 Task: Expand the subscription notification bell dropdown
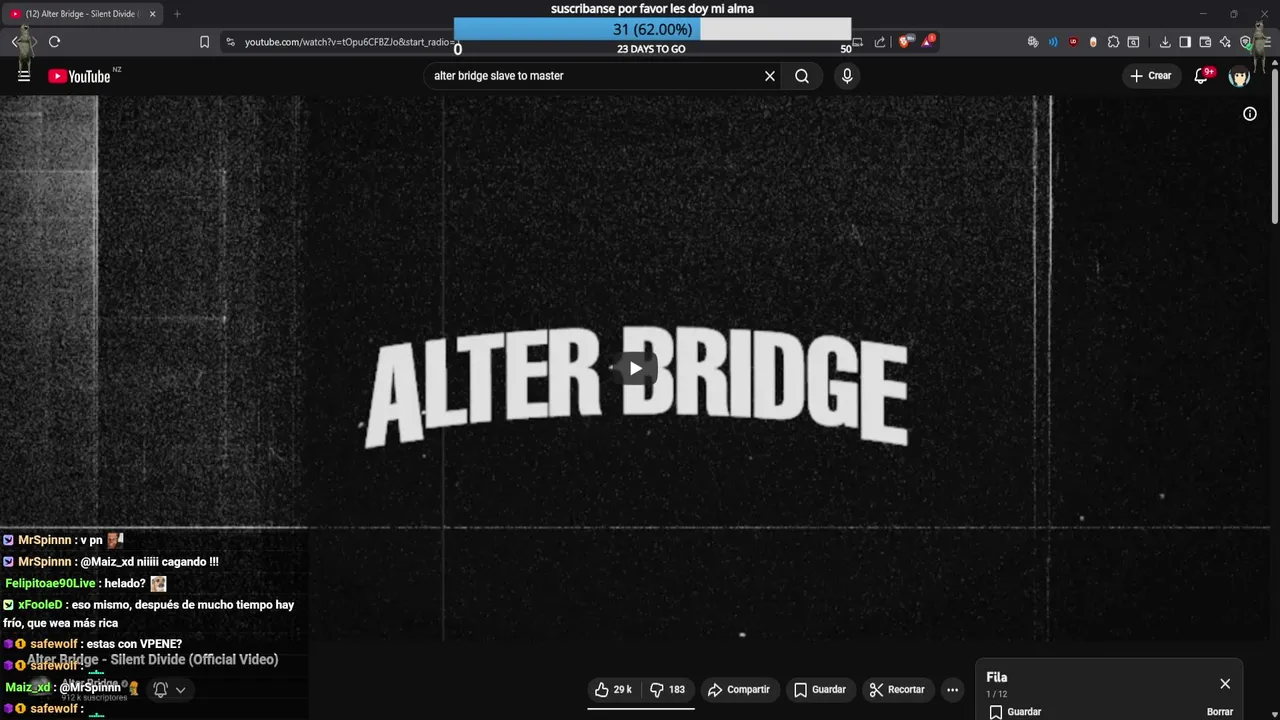(x=170, y=690)
